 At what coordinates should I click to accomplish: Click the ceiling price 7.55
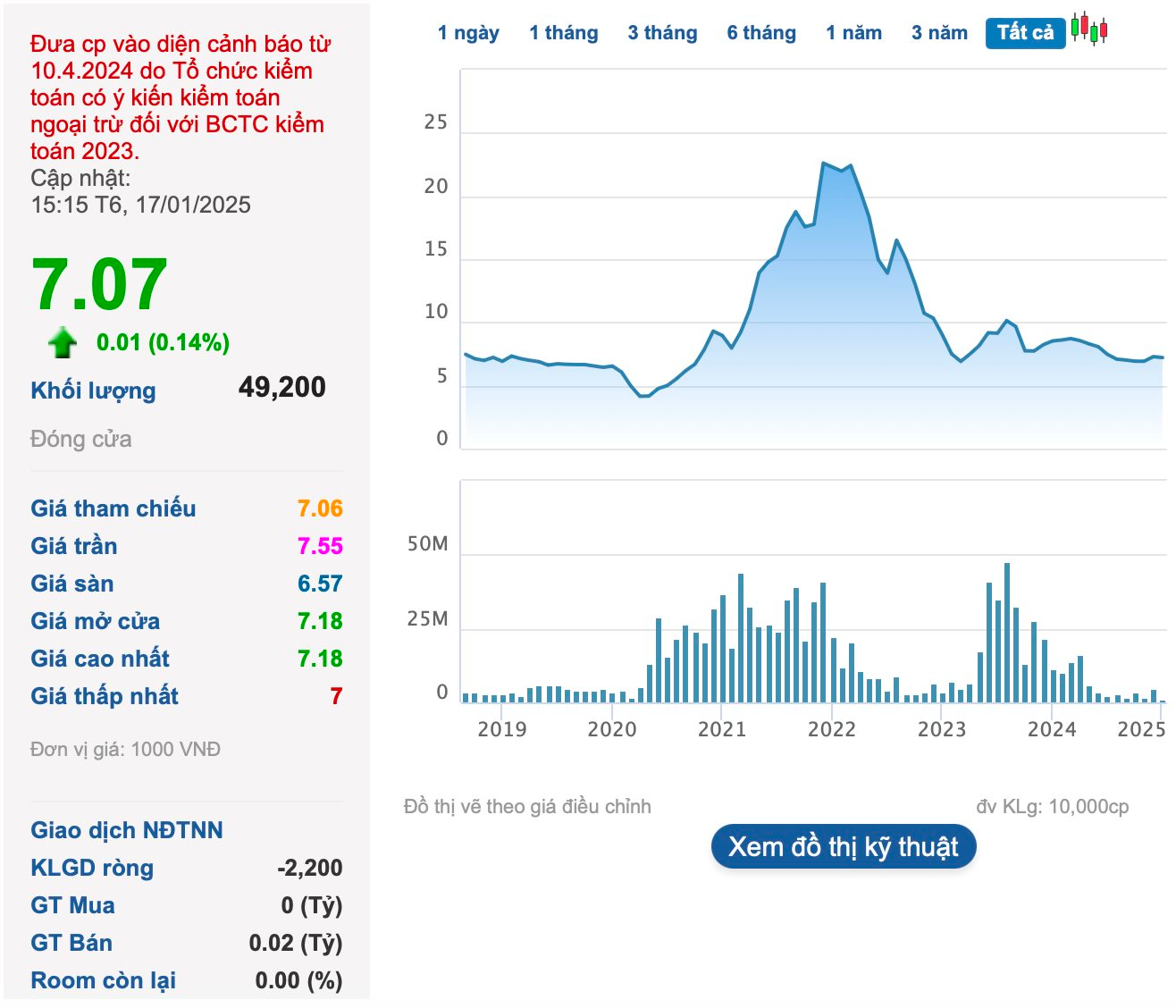(x=320, y=546)
